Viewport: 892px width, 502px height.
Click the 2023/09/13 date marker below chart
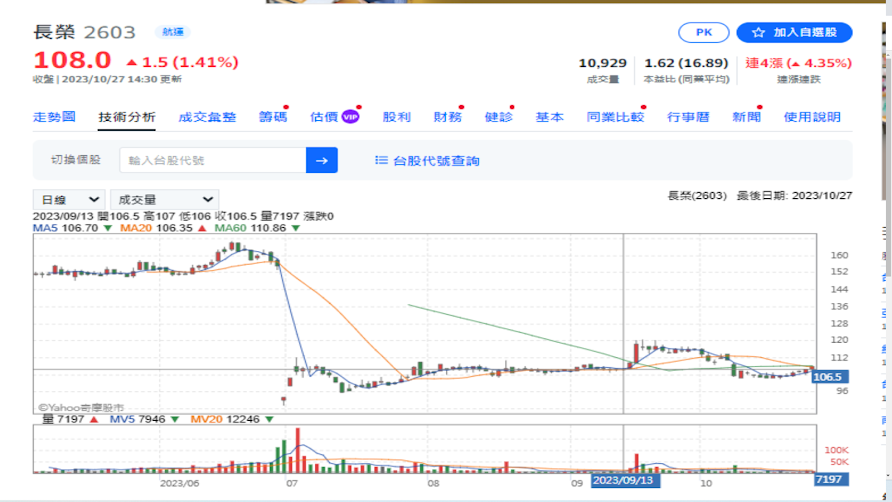click(x=625, y=480)
